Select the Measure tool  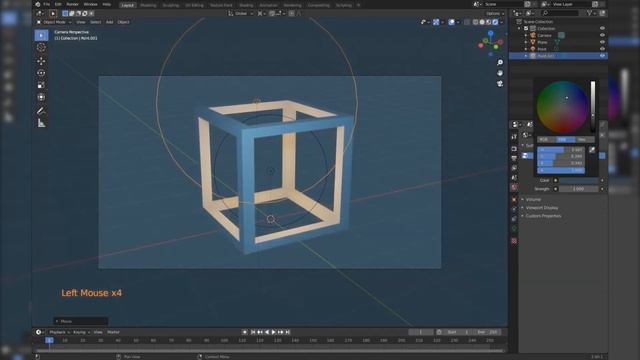click(x=41, y=123)
